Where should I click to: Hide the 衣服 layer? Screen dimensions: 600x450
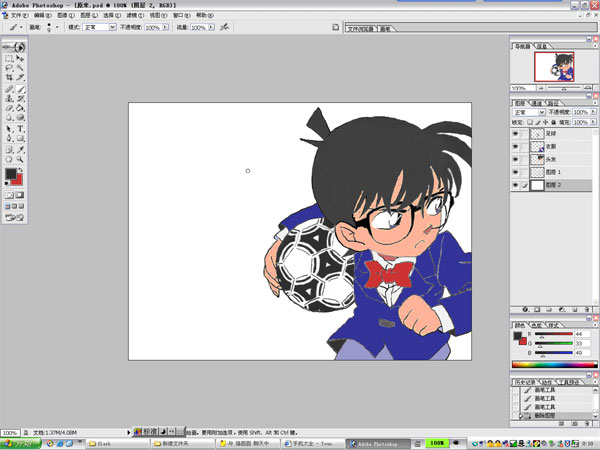(x=515, y=146)
